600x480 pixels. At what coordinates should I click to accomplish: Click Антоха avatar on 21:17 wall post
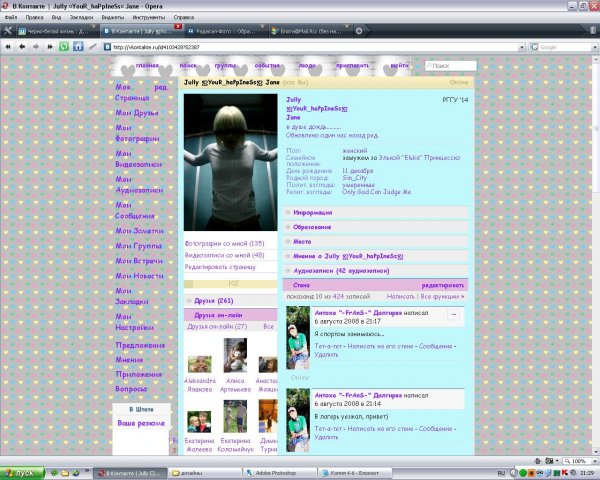[x=298, y=338]
